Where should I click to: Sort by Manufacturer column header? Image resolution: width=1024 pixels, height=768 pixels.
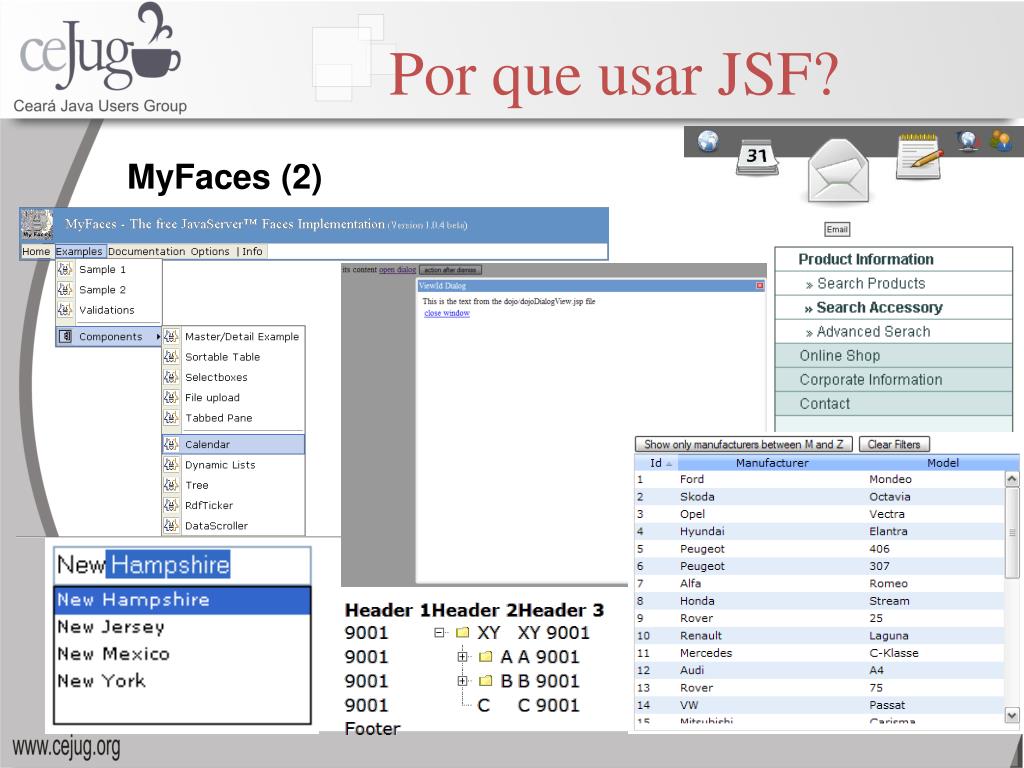click(772, 463)
